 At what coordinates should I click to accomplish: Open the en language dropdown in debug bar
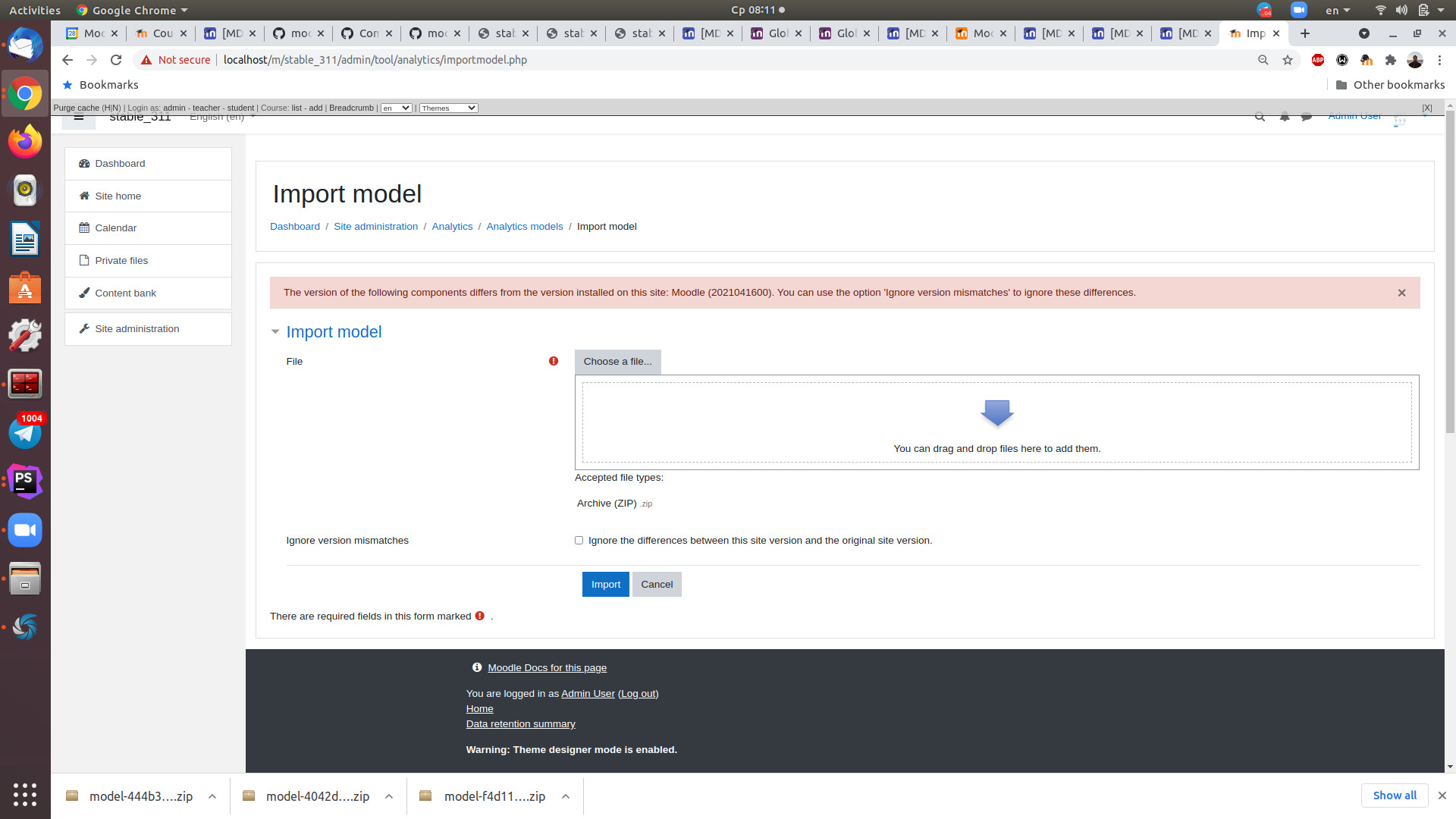coord(396,108)
